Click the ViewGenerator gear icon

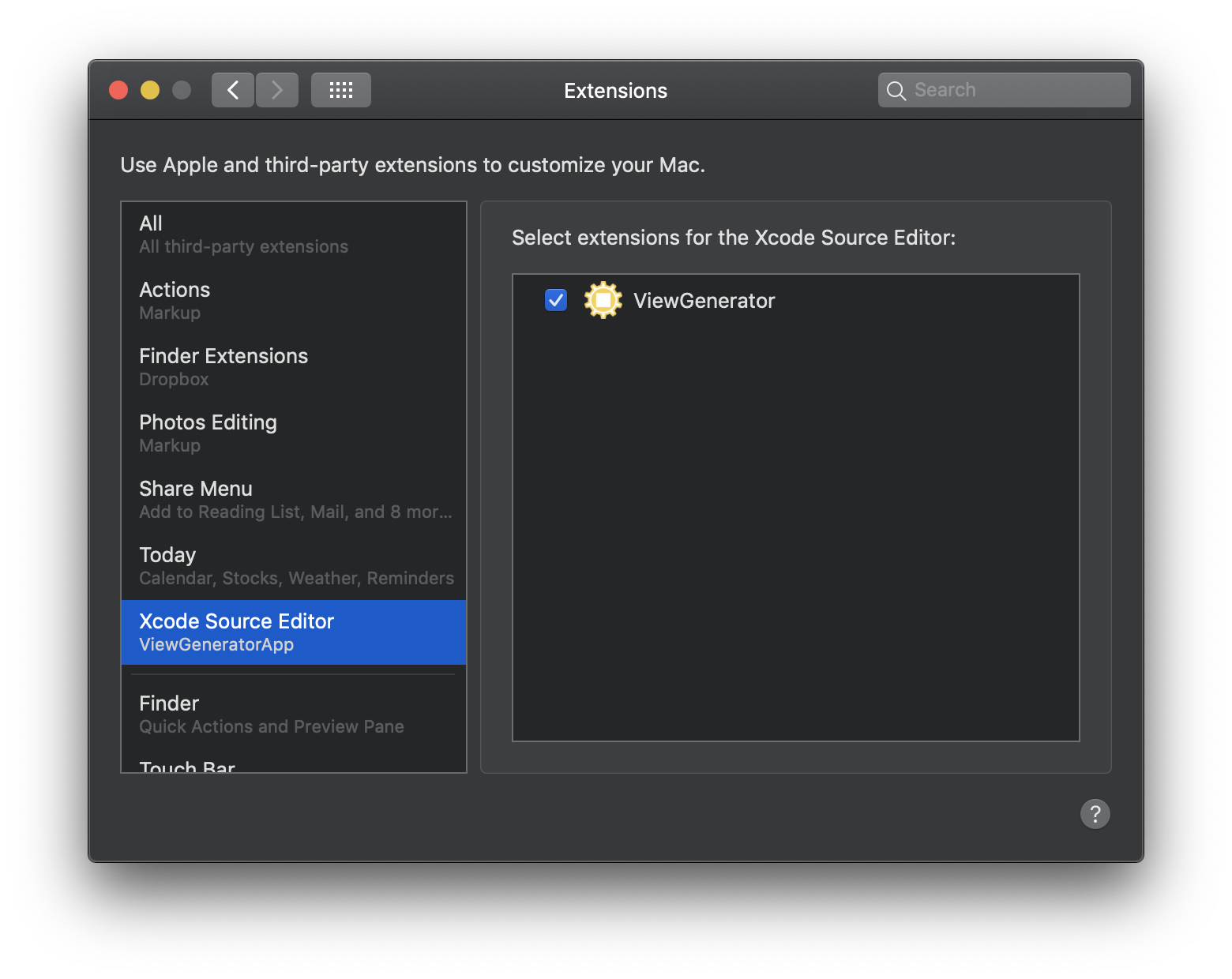[x=603, y=300]
